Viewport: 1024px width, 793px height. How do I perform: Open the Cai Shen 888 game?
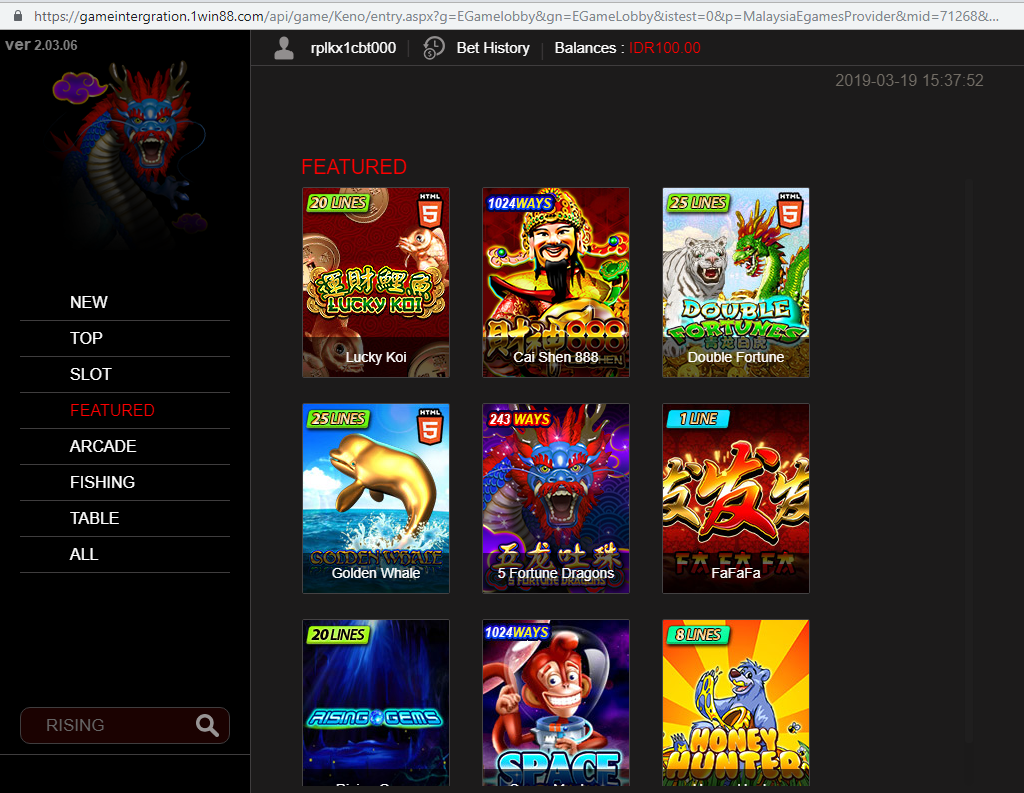pos(556,283)
